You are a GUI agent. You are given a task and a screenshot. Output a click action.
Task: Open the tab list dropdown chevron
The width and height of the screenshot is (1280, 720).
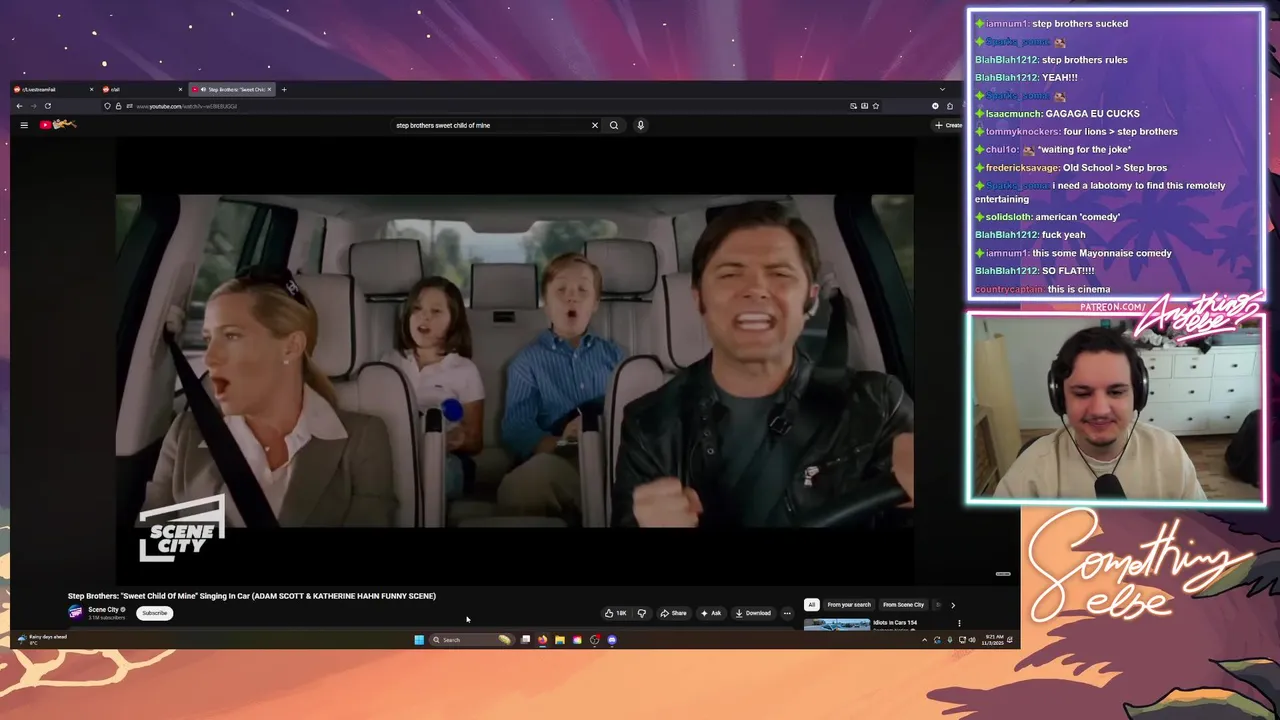(941, 89)
